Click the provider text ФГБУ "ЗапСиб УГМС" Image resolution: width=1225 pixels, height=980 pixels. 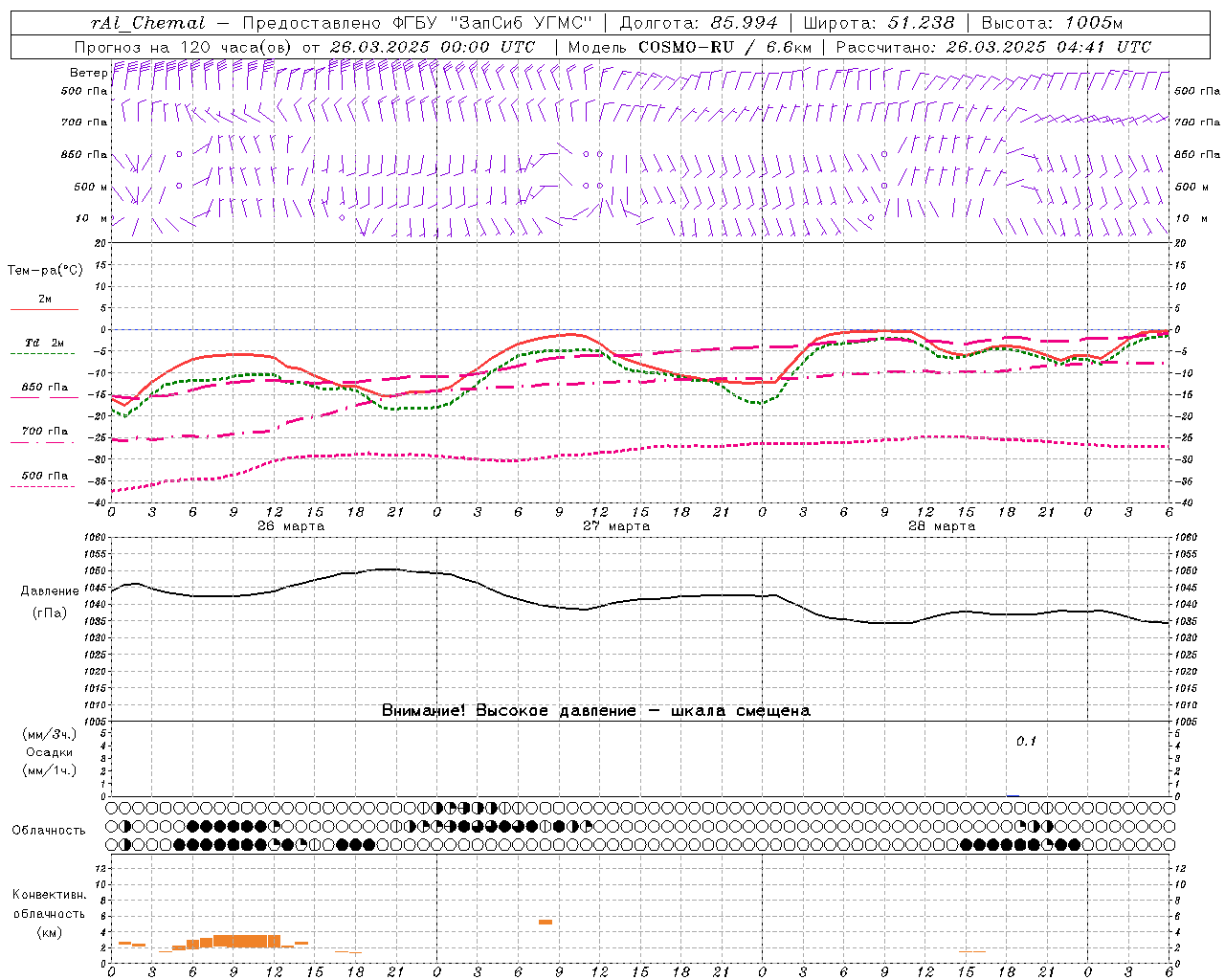(x=492, y=23)
